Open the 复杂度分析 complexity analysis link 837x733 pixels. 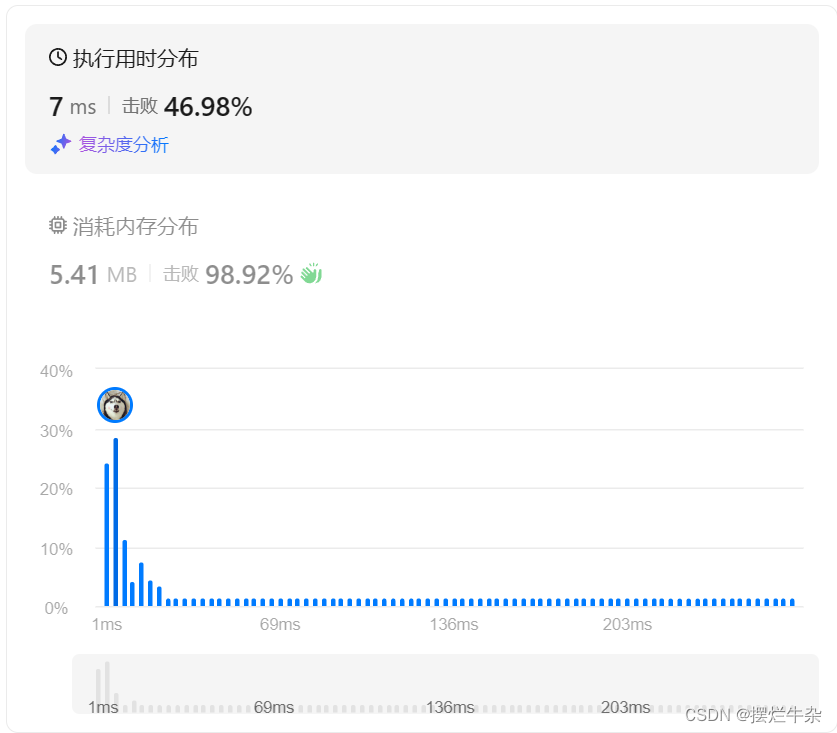tap(123, 145)
